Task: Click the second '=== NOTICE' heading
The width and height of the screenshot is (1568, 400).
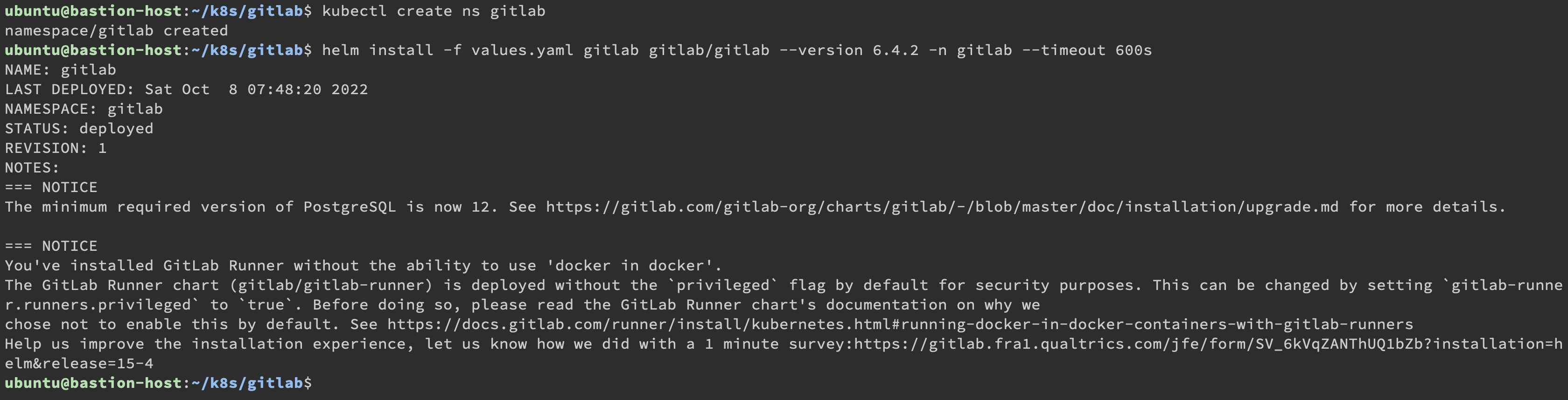Action: click(x=51, y=246)
